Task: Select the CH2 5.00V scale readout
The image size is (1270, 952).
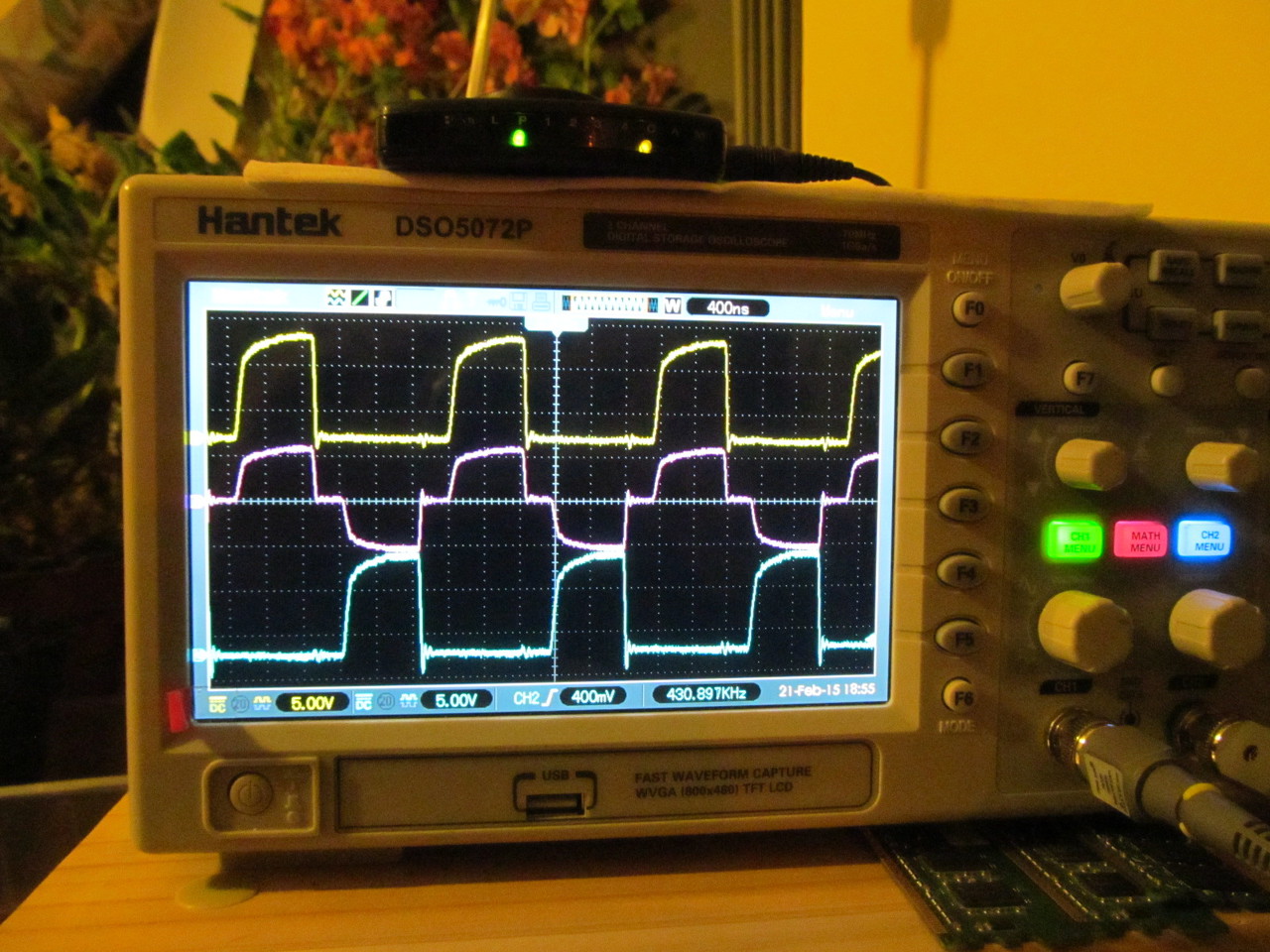Action: (456, 700)
